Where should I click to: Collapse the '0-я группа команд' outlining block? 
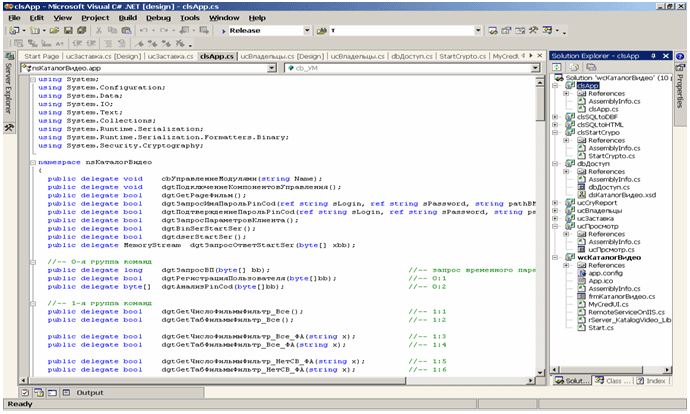click(33, 262)
